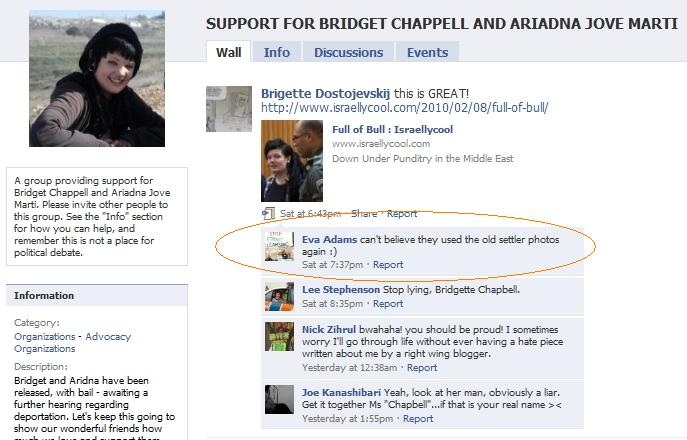Click Lee Stephenson's avatar thumbnail
687x440 pixels.
(x=280, y=296)
